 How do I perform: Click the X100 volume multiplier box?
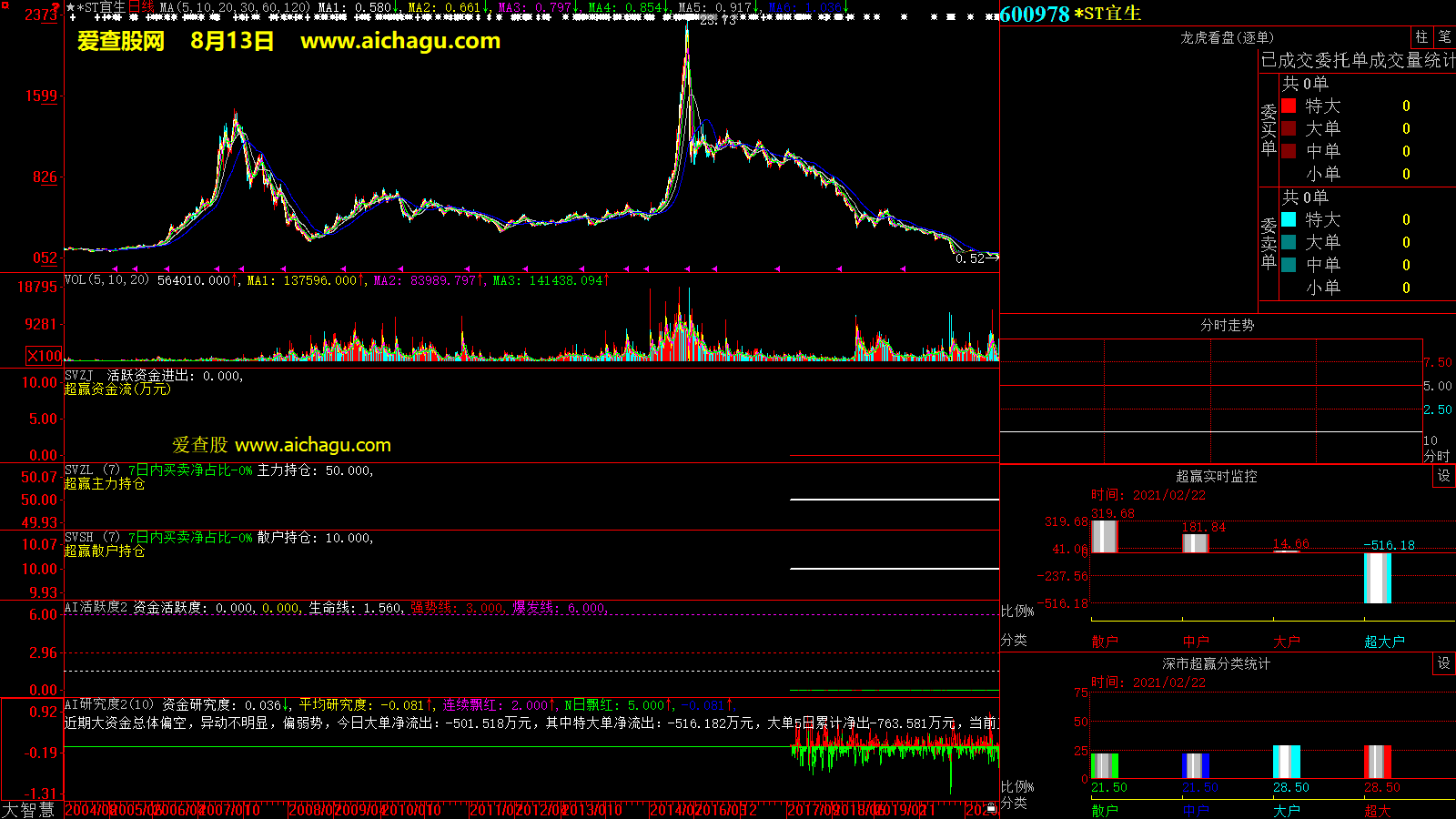[x=44, y=356]
